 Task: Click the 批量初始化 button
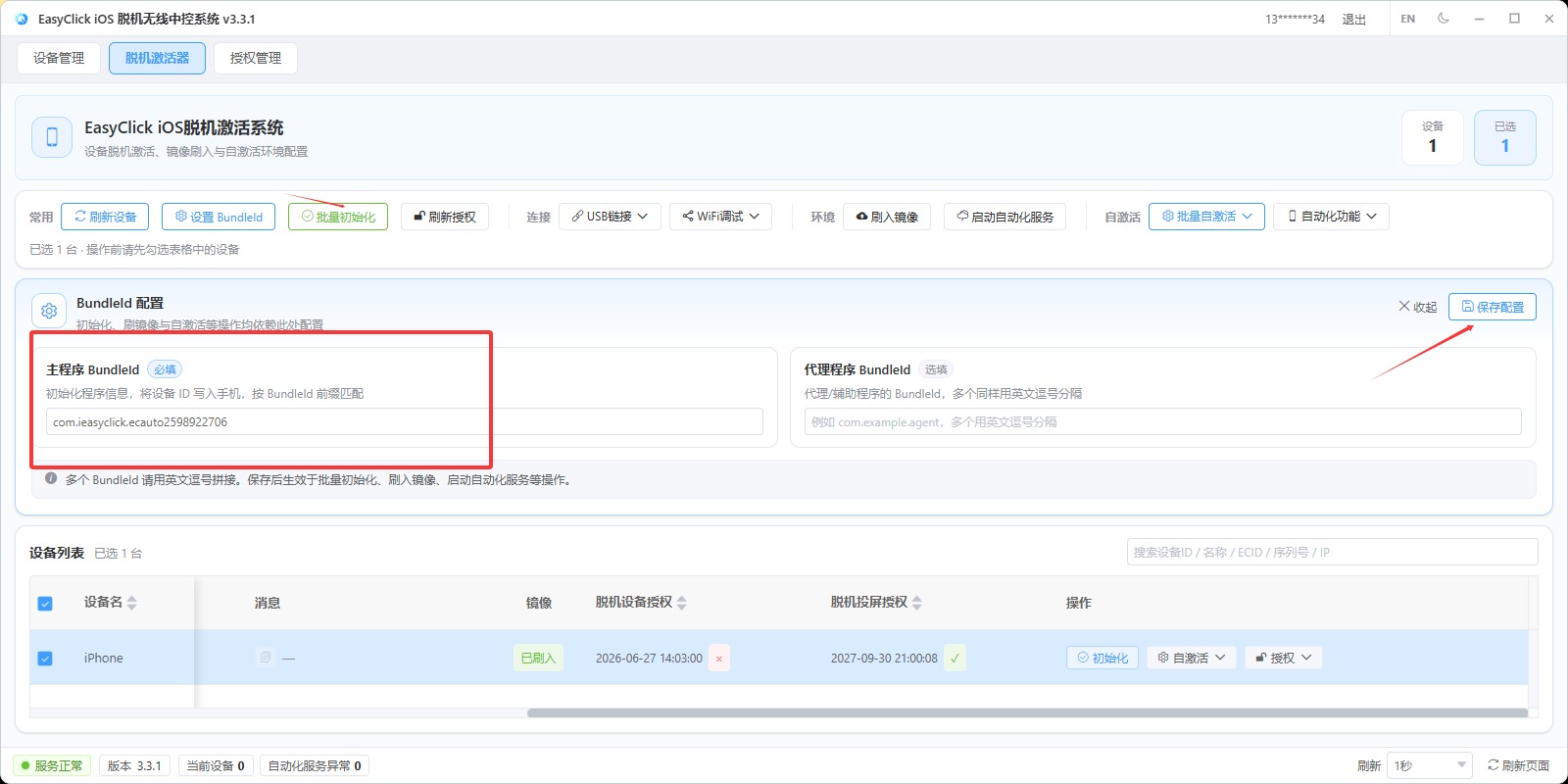pyautogui.click(x=338, y=217)
